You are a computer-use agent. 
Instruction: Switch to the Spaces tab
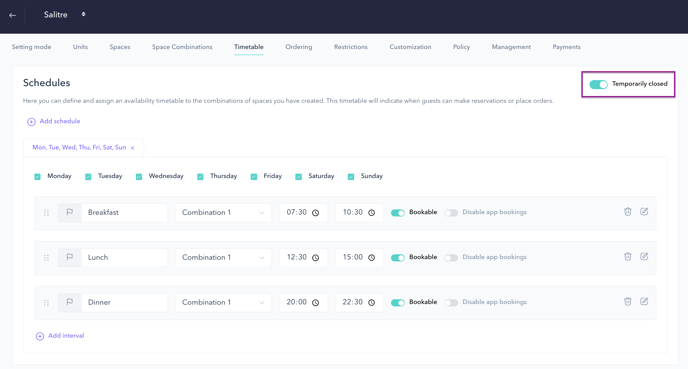[x=120, y=47]
